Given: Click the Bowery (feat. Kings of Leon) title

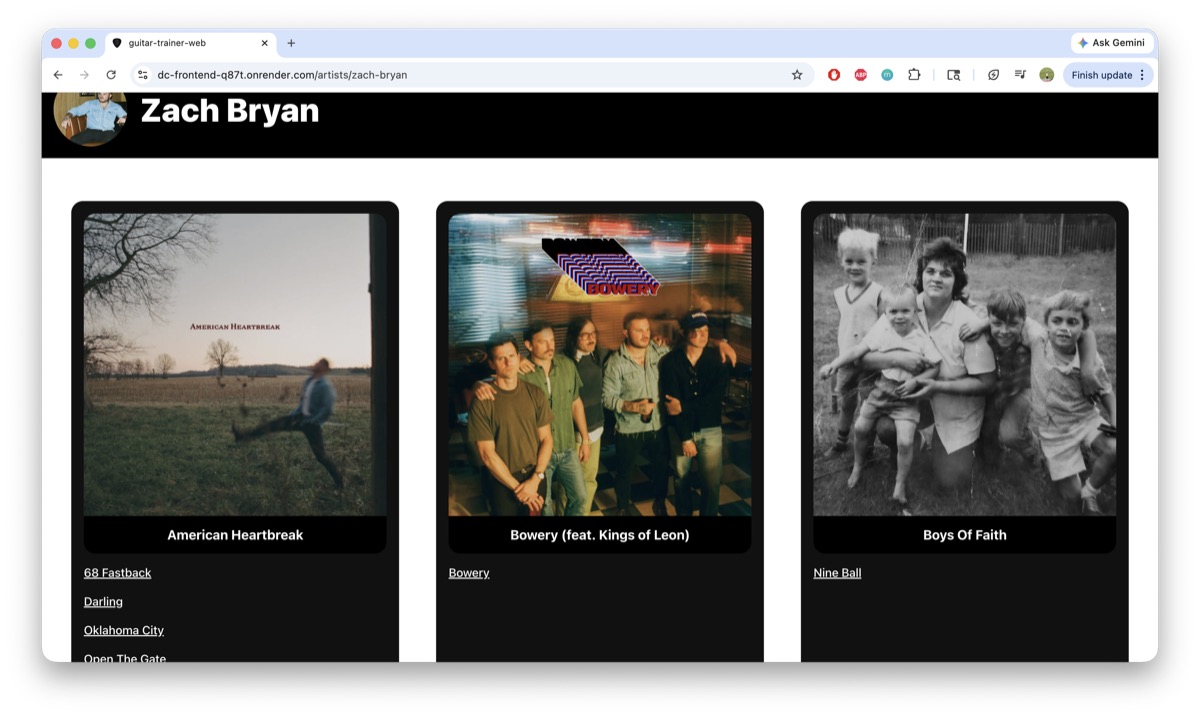Looking at the screenshot, I should [600, 535].
